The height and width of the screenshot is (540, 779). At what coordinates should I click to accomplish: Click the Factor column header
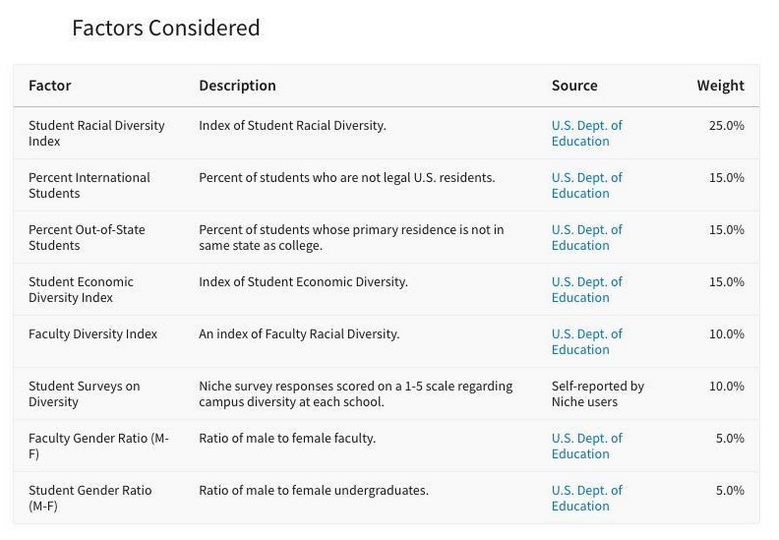point(50,85)
